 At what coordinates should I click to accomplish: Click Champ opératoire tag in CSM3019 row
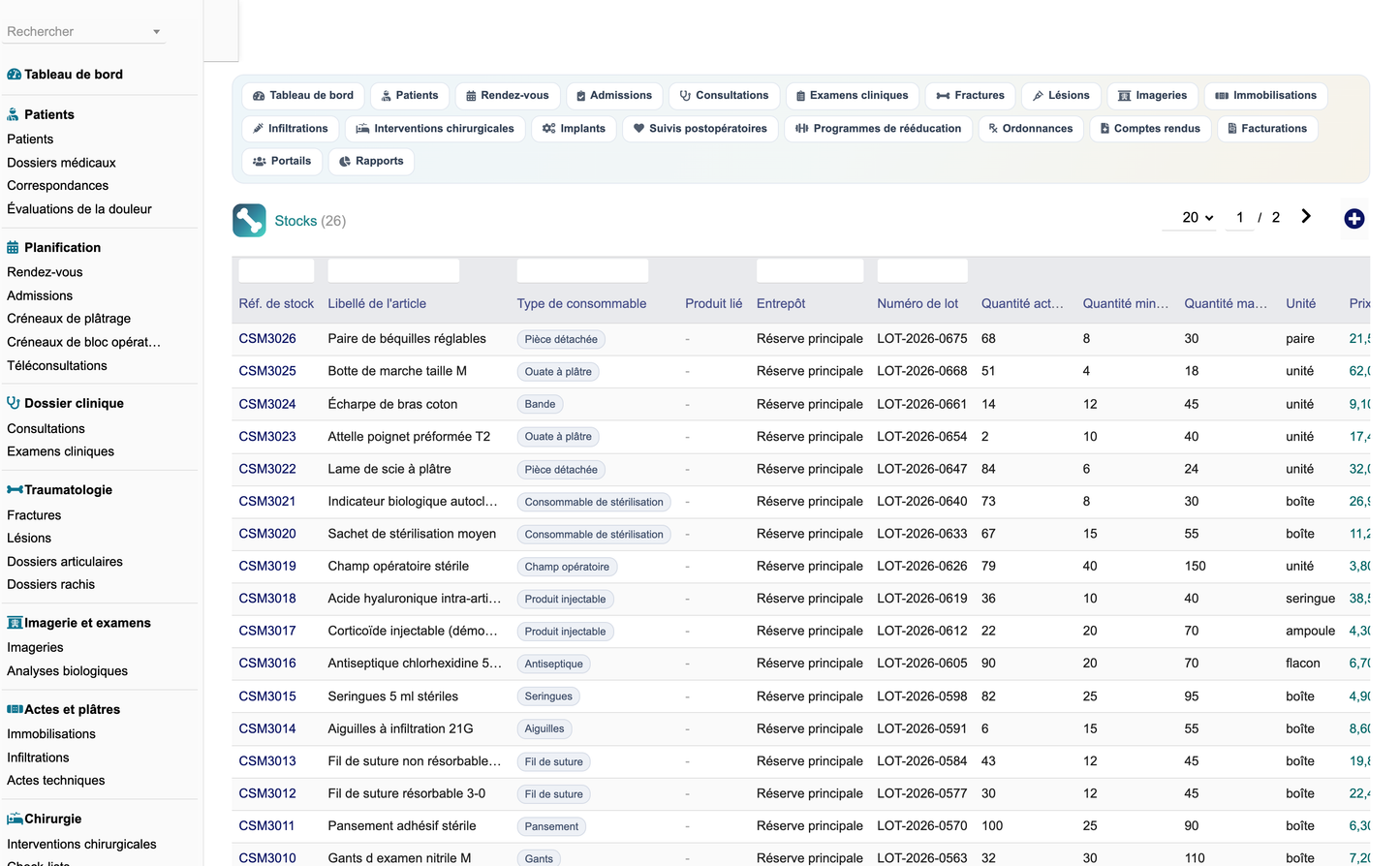click(567, 568)
